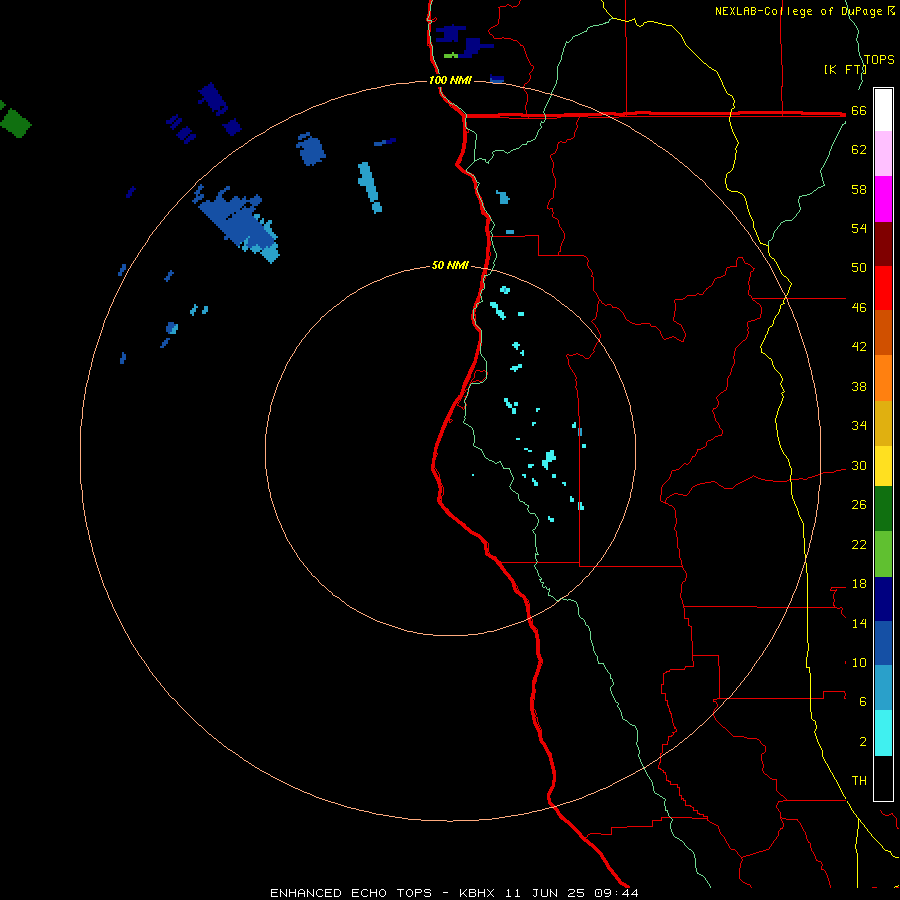Image resolution: width=900 pixels, height=900 pixels.
Task: Click the "50 NMI" range ring label
Action: tap(450, 265)
